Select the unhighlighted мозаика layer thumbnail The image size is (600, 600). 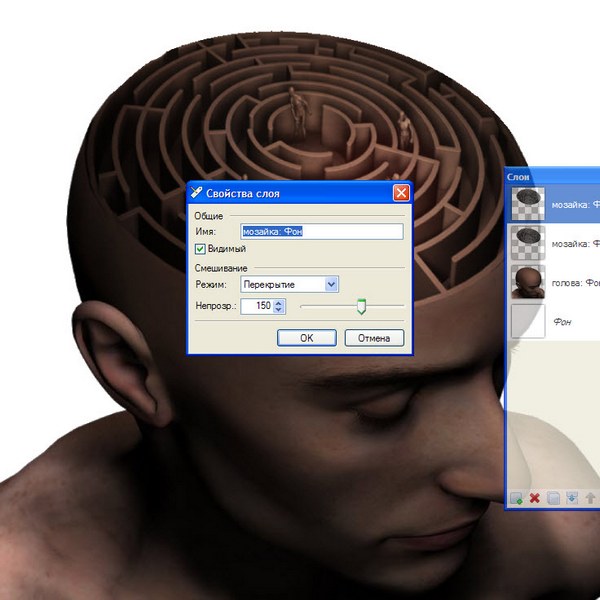point(528,243)
